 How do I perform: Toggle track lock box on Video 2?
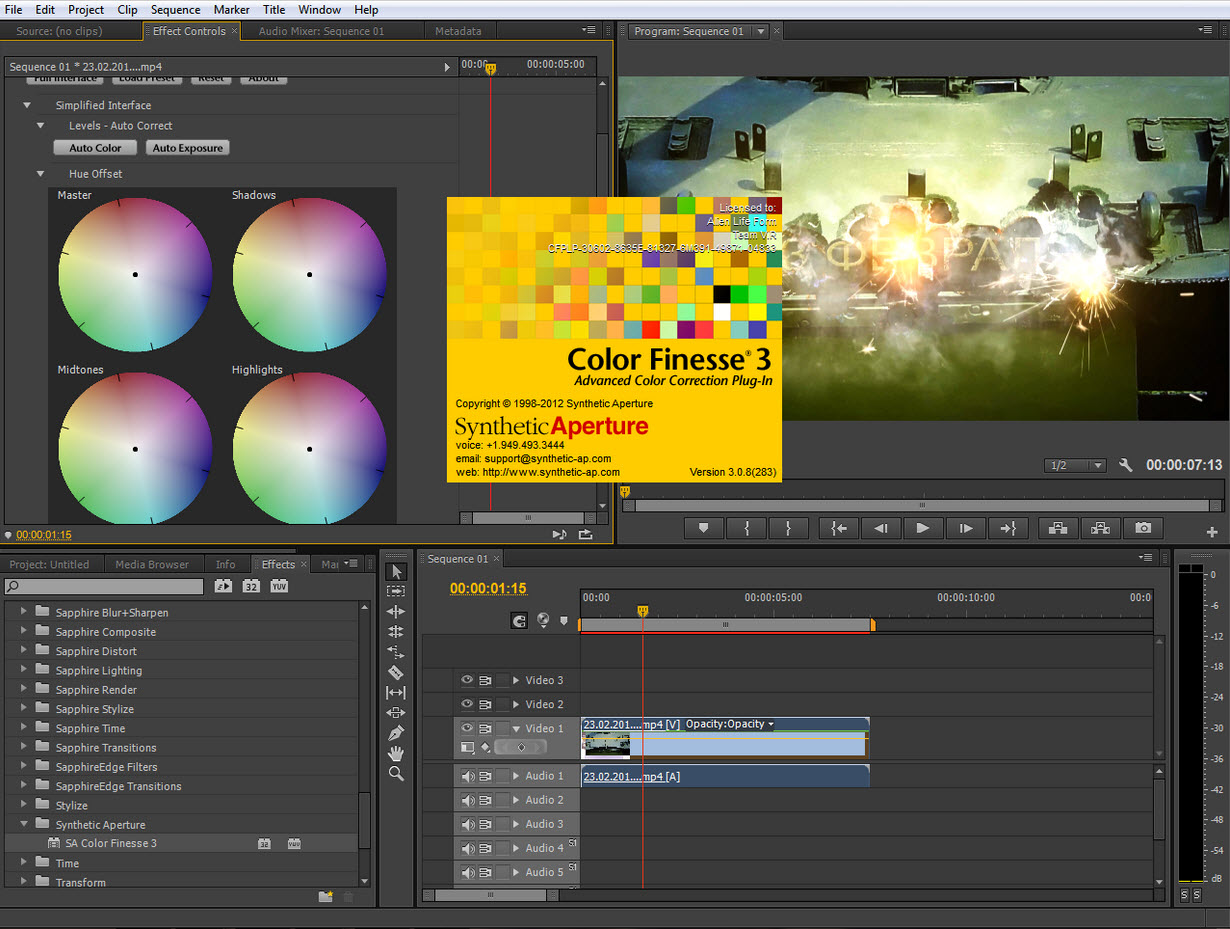(502, 704)
